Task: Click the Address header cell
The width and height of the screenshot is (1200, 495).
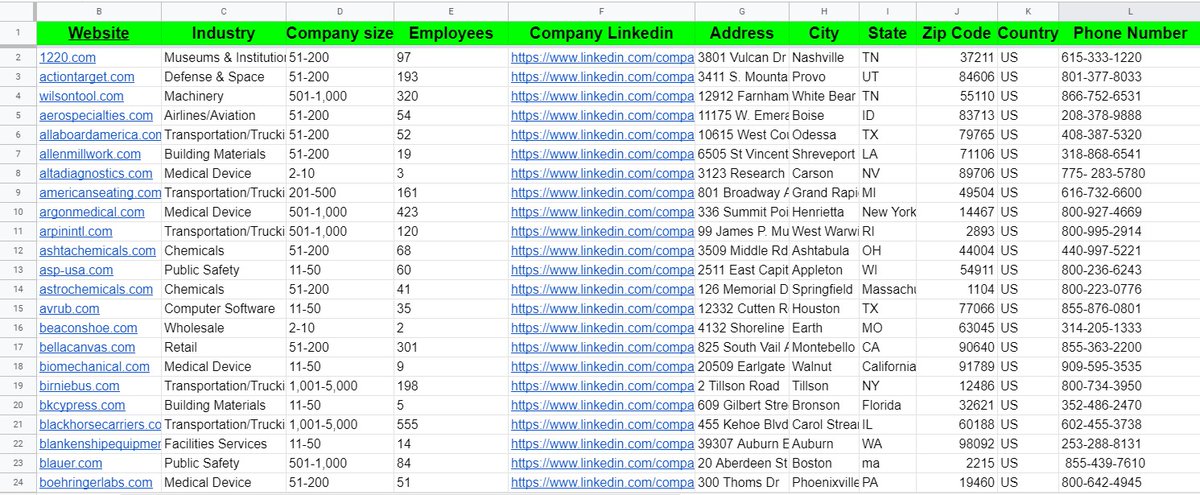Action: pos(742,33)
